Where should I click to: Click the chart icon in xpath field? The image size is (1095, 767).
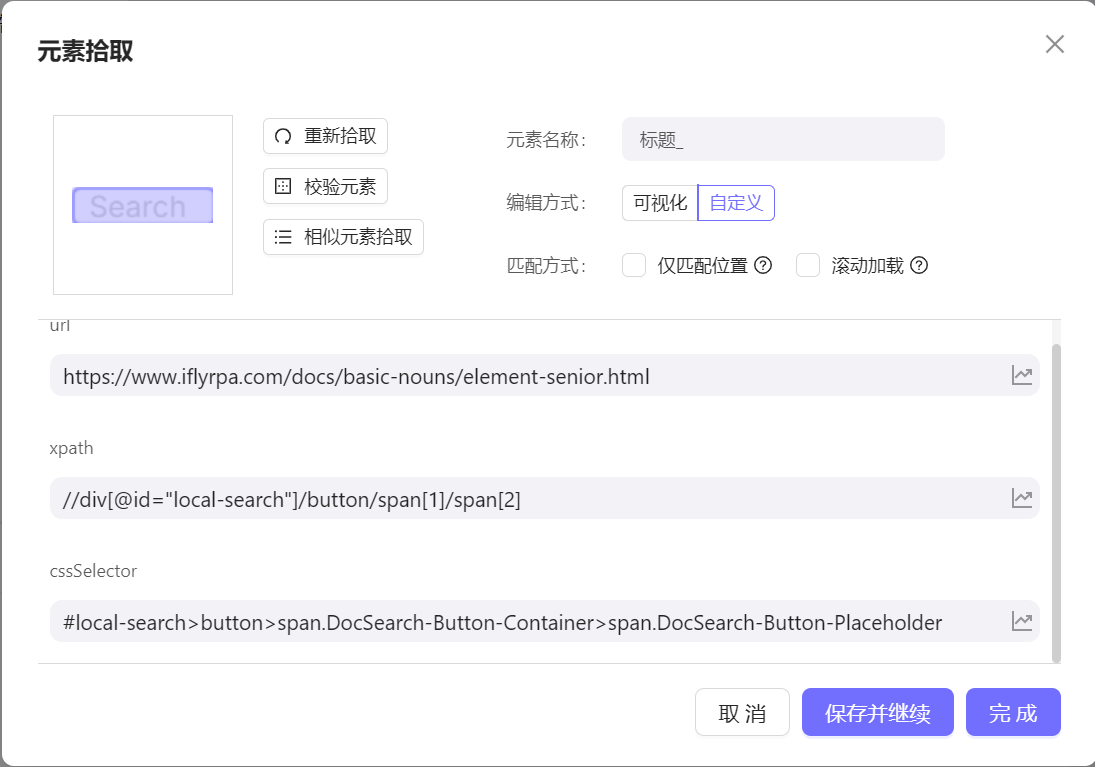(x=1021, y=498)
